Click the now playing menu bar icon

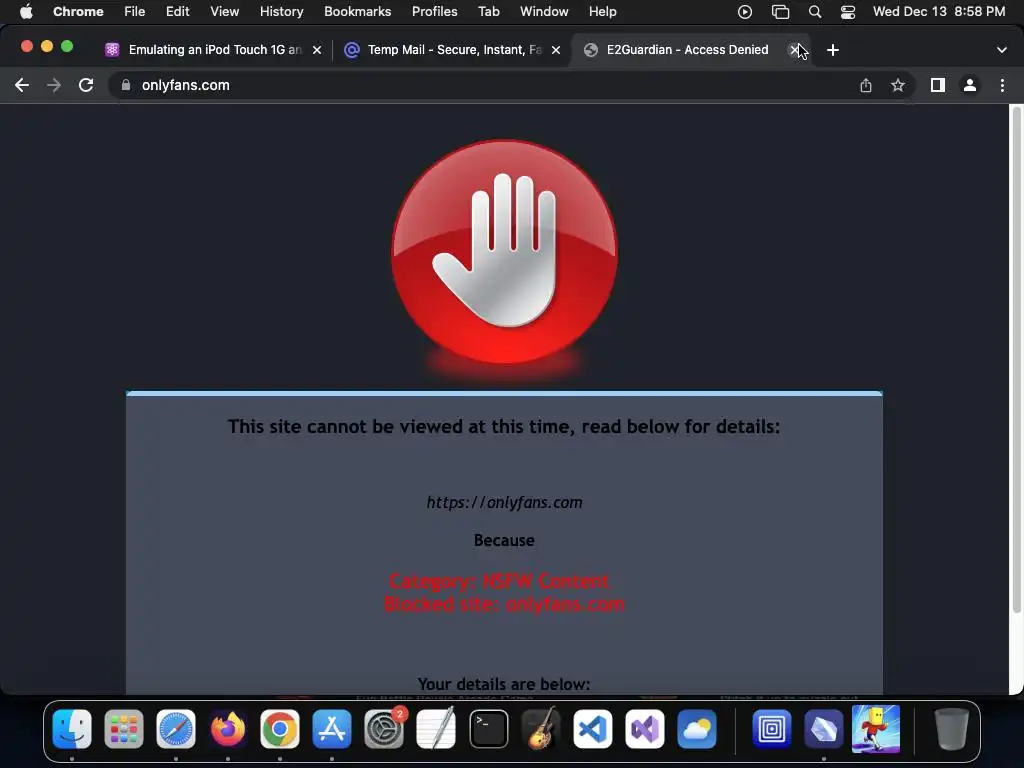(744, 12)
